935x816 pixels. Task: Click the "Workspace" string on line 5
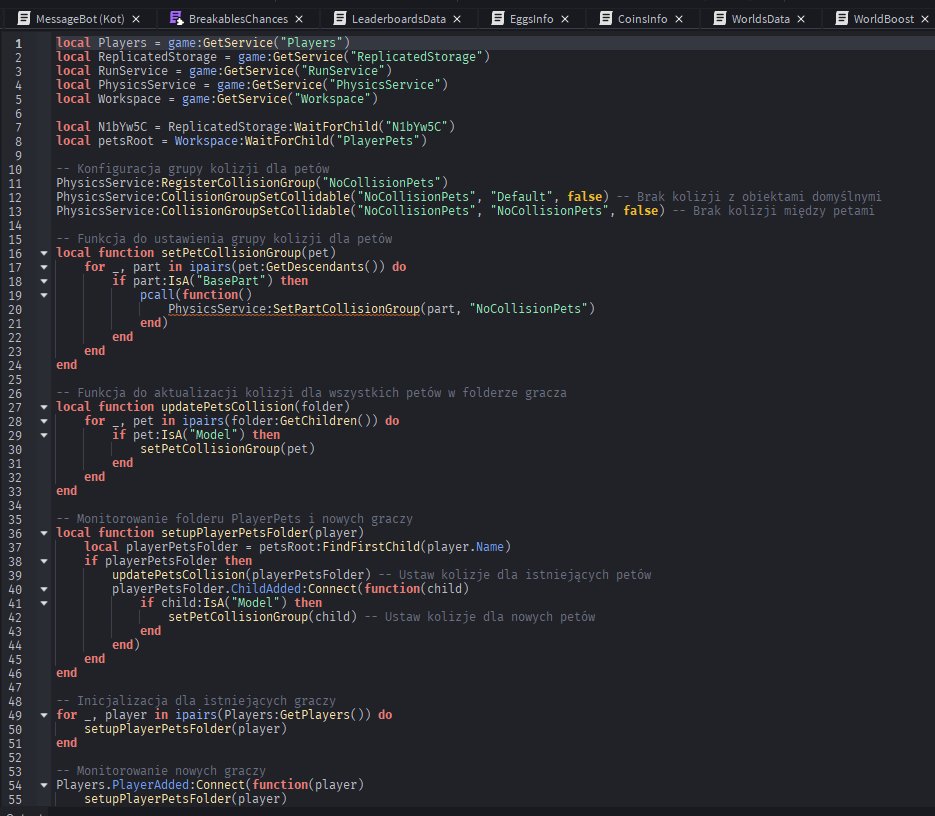[332, 98]
